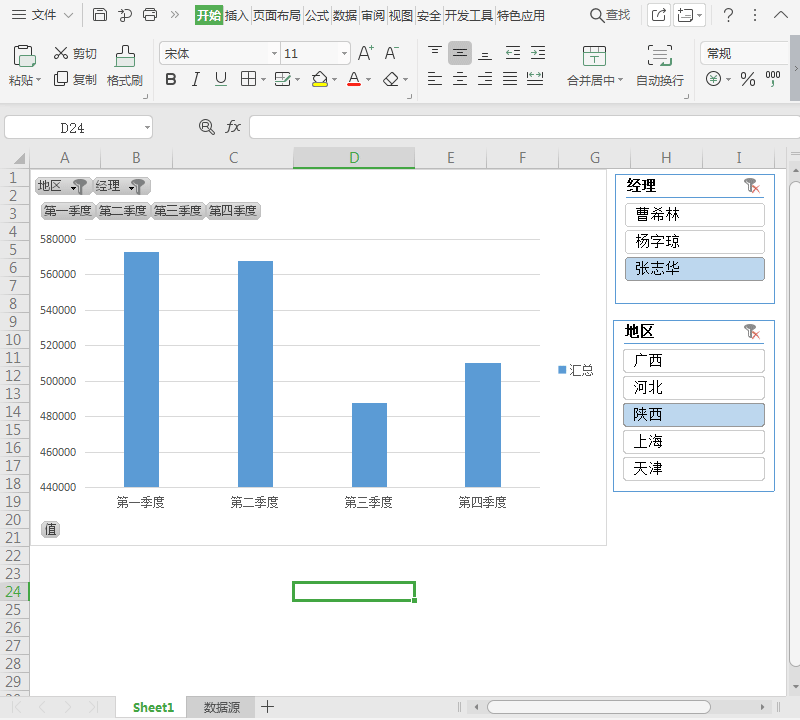Expand Merge and Center dropdown arrow
800x720 pixels.
click(620, 80)
